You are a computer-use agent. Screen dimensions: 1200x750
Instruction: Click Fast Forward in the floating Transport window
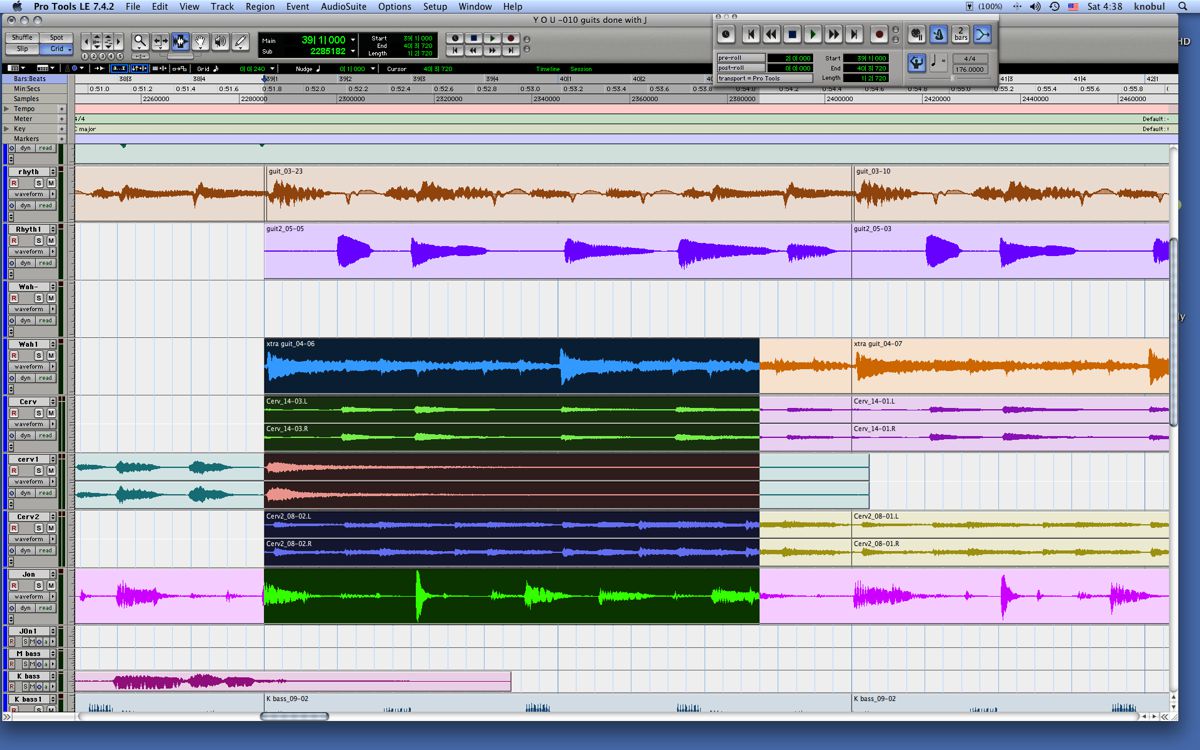(x=834, y=34)
